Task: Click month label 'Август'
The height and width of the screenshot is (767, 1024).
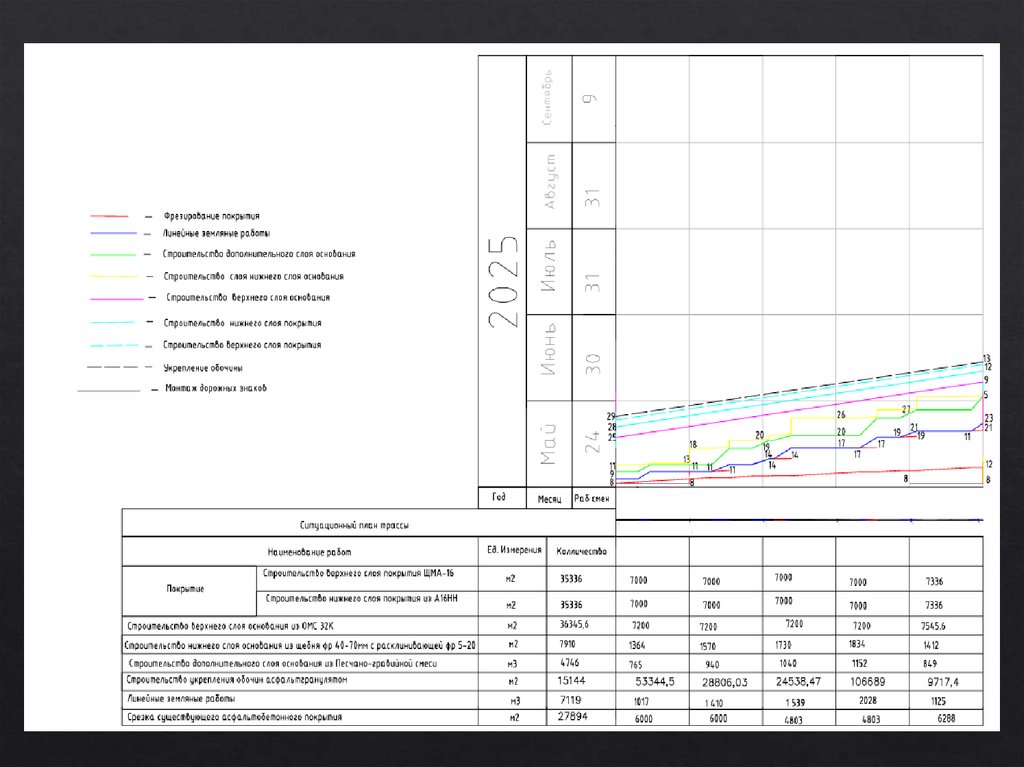Action: [x=550, y=182]
